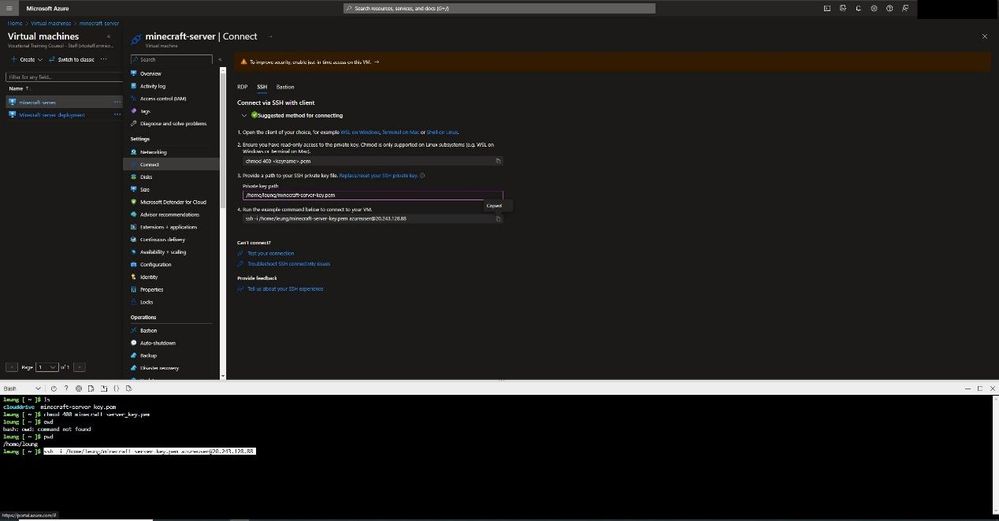Open Overview in the VM menu

[x=150, y=74]
